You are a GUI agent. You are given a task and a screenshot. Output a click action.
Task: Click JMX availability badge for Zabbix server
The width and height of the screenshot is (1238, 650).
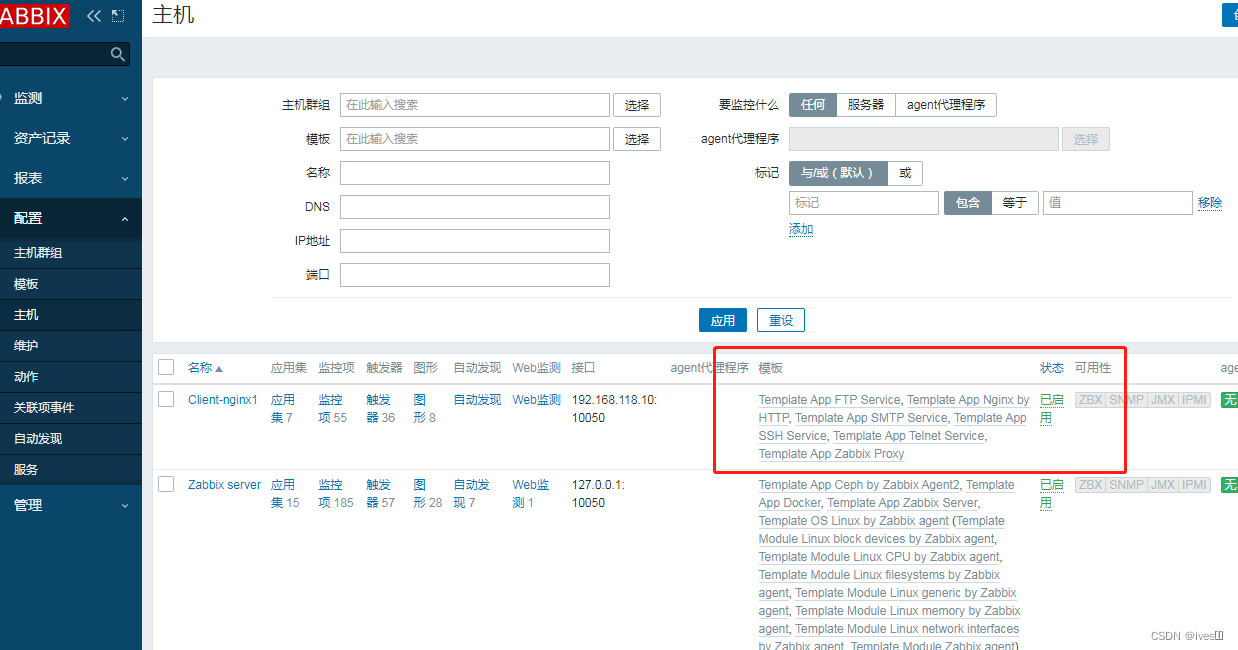(x=1163, y=485)
